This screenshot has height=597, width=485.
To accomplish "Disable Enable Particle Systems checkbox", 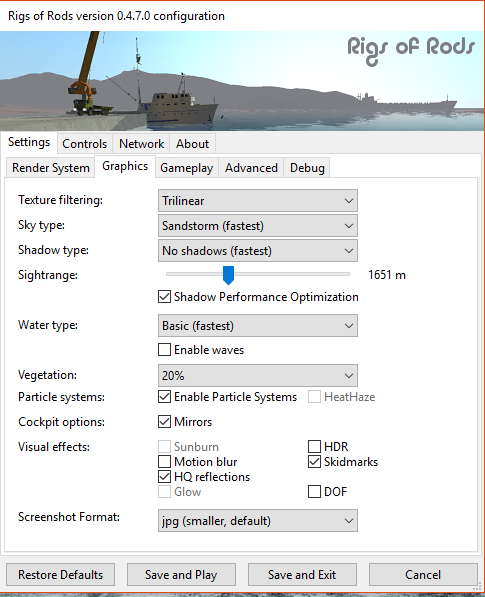I will 164,397.
